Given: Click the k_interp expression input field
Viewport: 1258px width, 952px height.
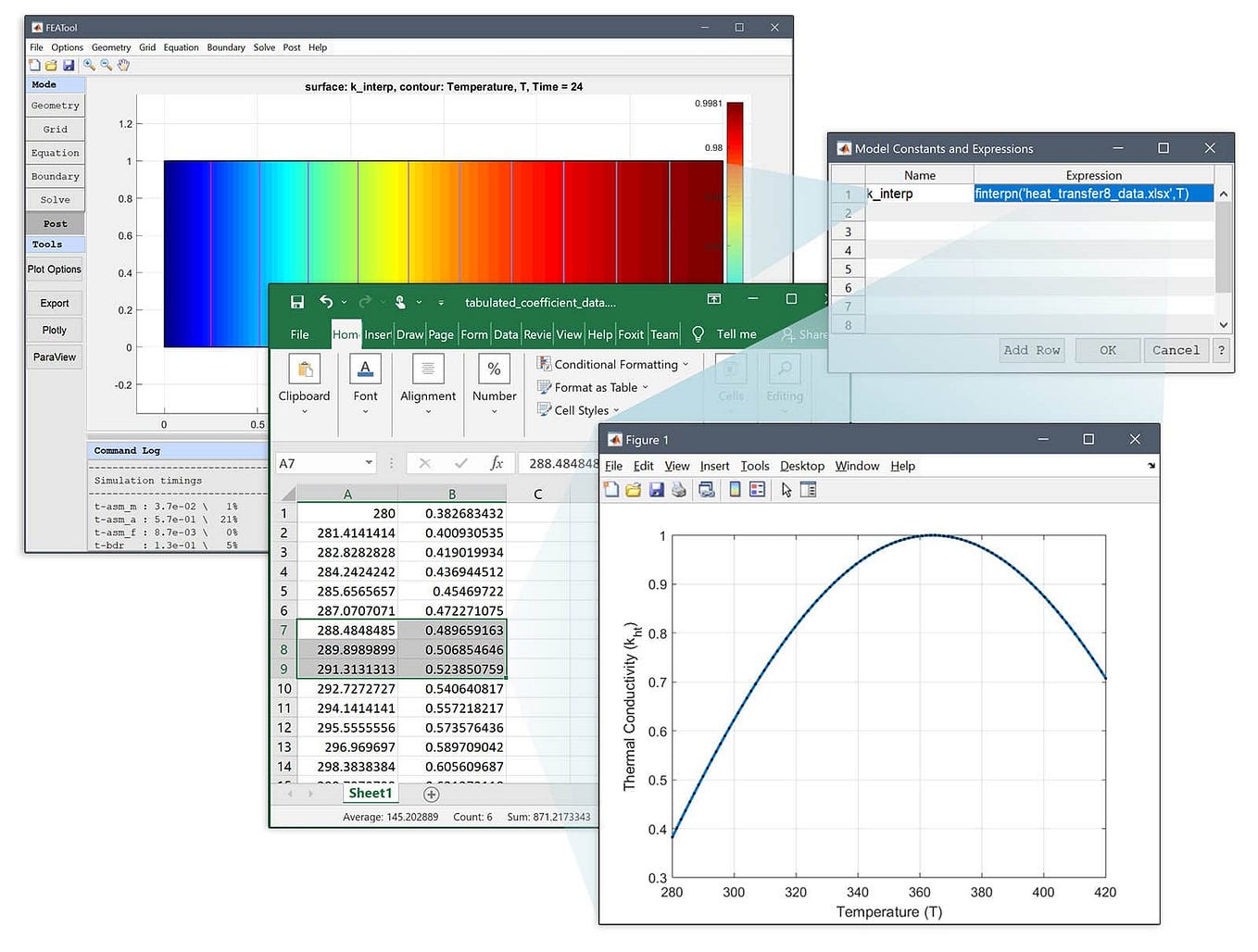Looking at the screenshot, I should pyautogui.click(x=1093, y=194).
